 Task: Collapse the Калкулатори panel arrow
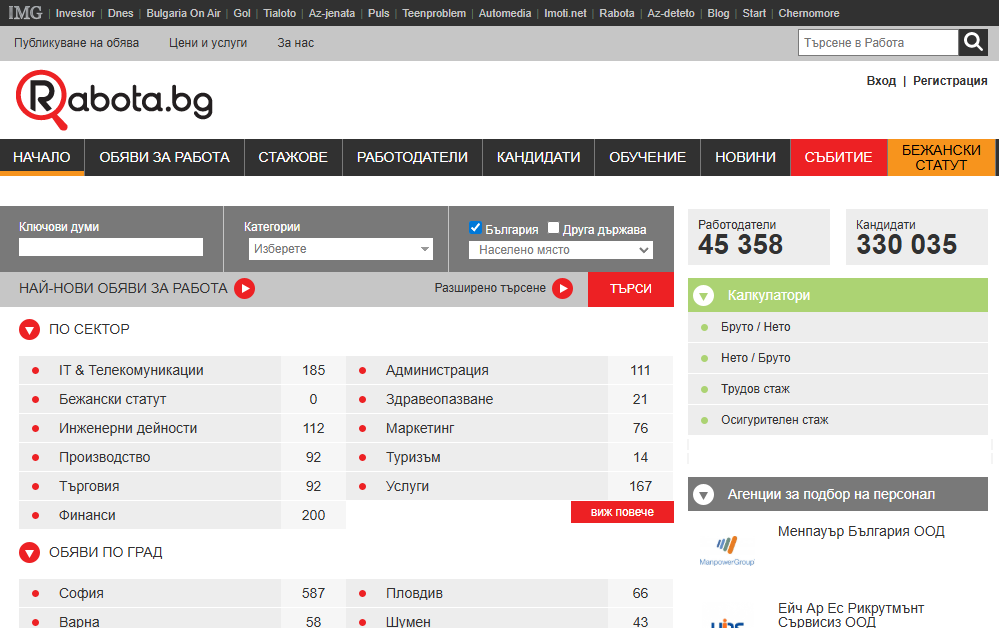pos(703,296)
